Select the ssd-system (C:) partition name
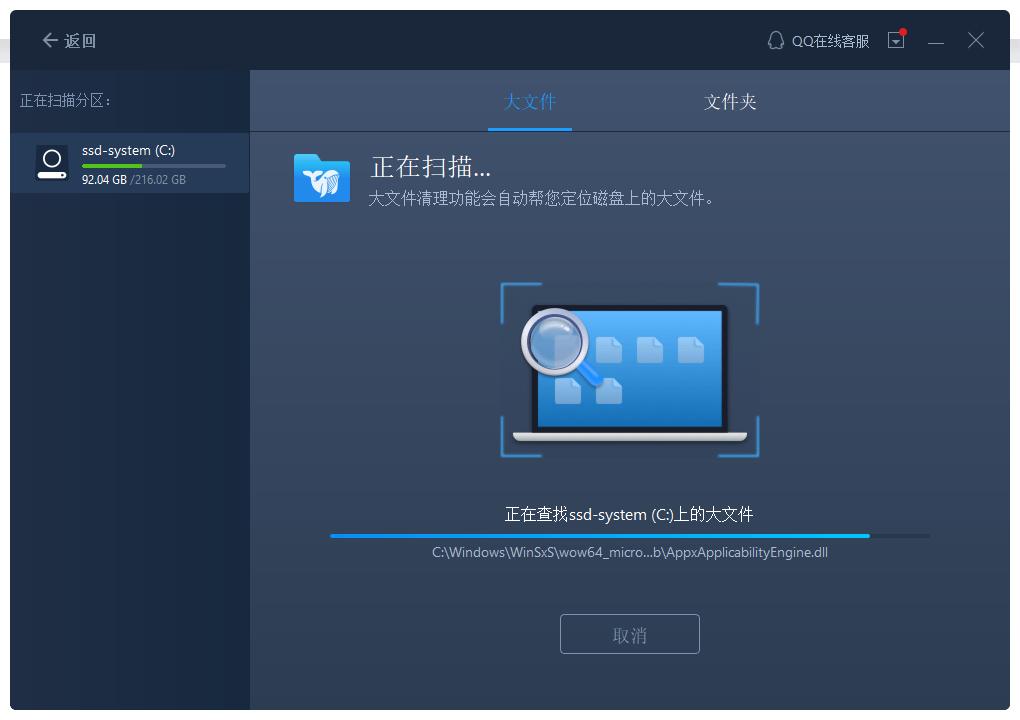The height and width of the screenshot is (720, 1020). tap(128, 150)
